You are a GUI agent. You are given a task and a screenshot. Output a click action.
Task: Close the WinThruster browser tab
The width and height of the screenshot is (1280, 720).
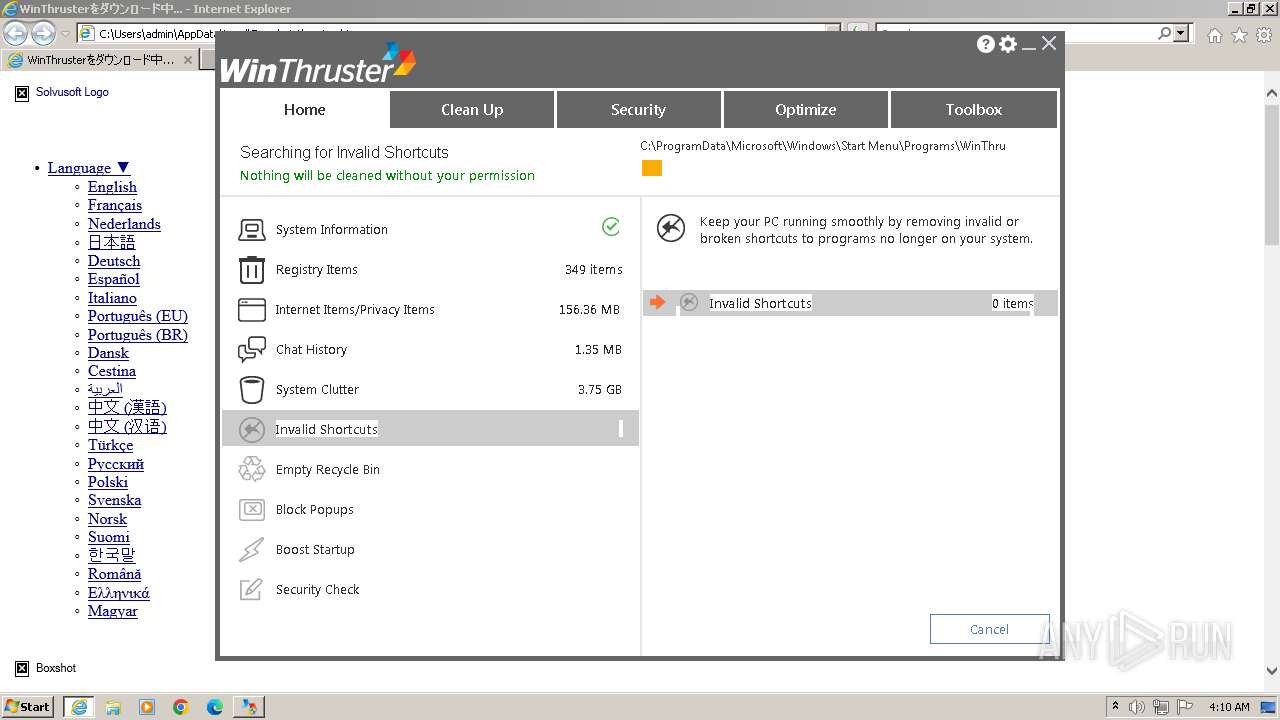point(187,60)
